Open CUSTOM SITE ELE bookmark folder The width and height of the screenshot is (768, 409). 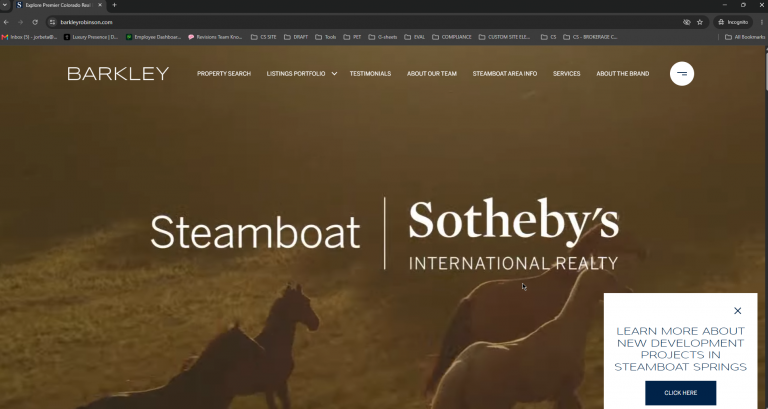504,37
